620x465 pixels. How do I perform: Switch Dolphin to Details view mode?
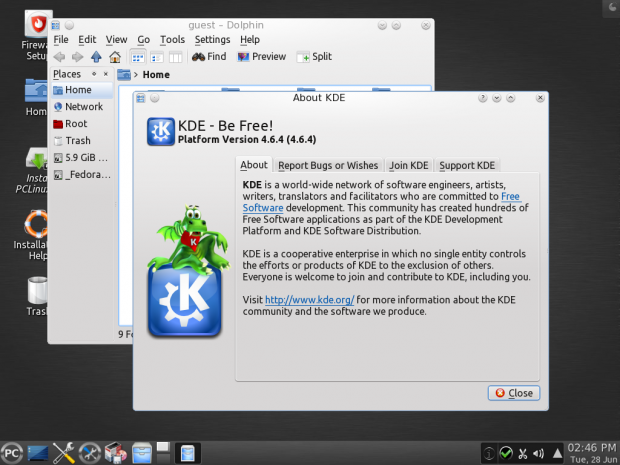(x=157, y=57)
